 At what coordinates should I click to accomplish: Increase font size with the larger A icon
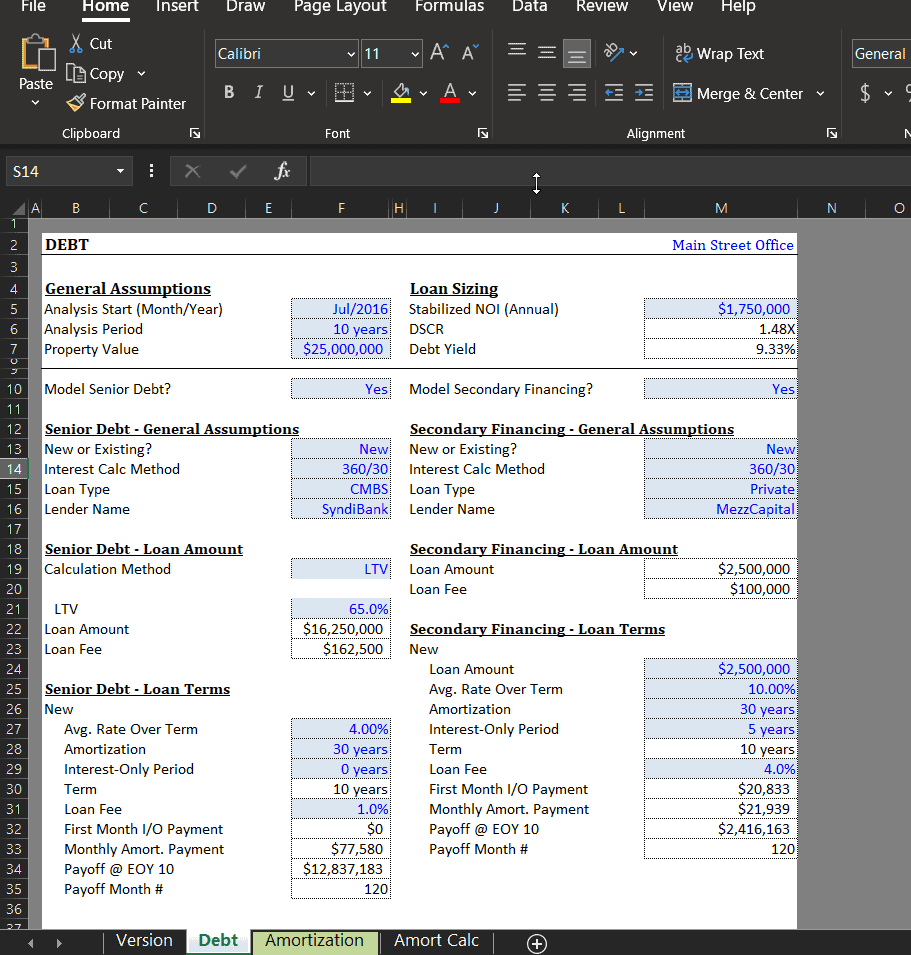coord(438,54)
